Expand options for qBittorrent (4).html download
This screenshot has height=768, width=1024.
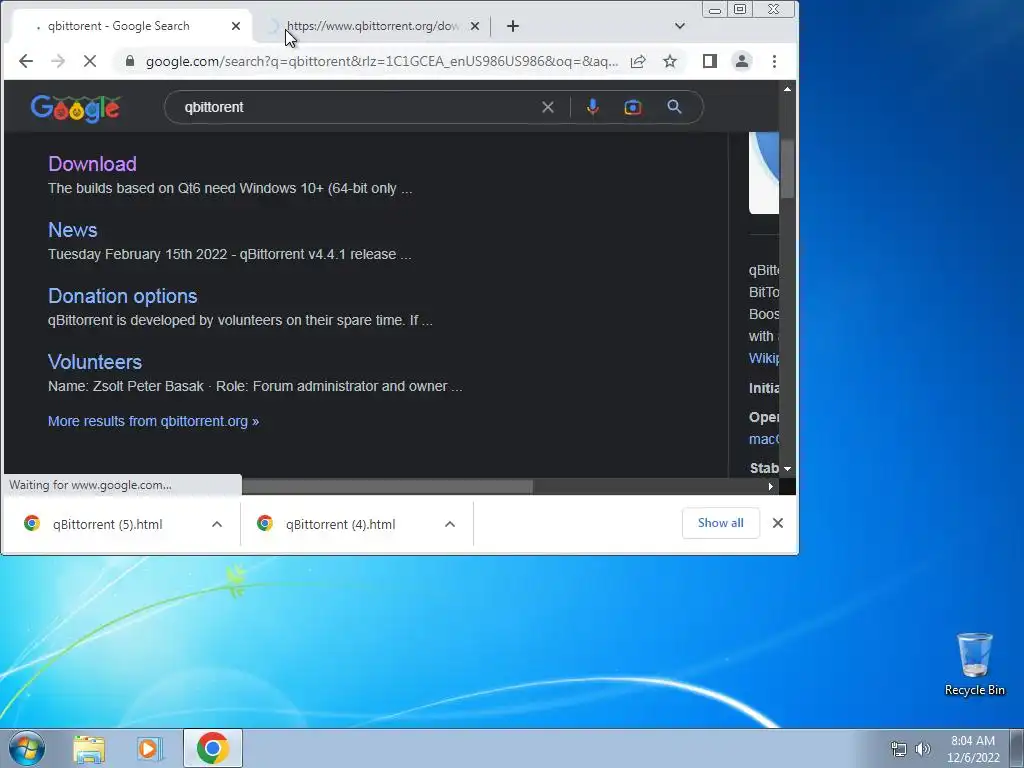(449, 524)
